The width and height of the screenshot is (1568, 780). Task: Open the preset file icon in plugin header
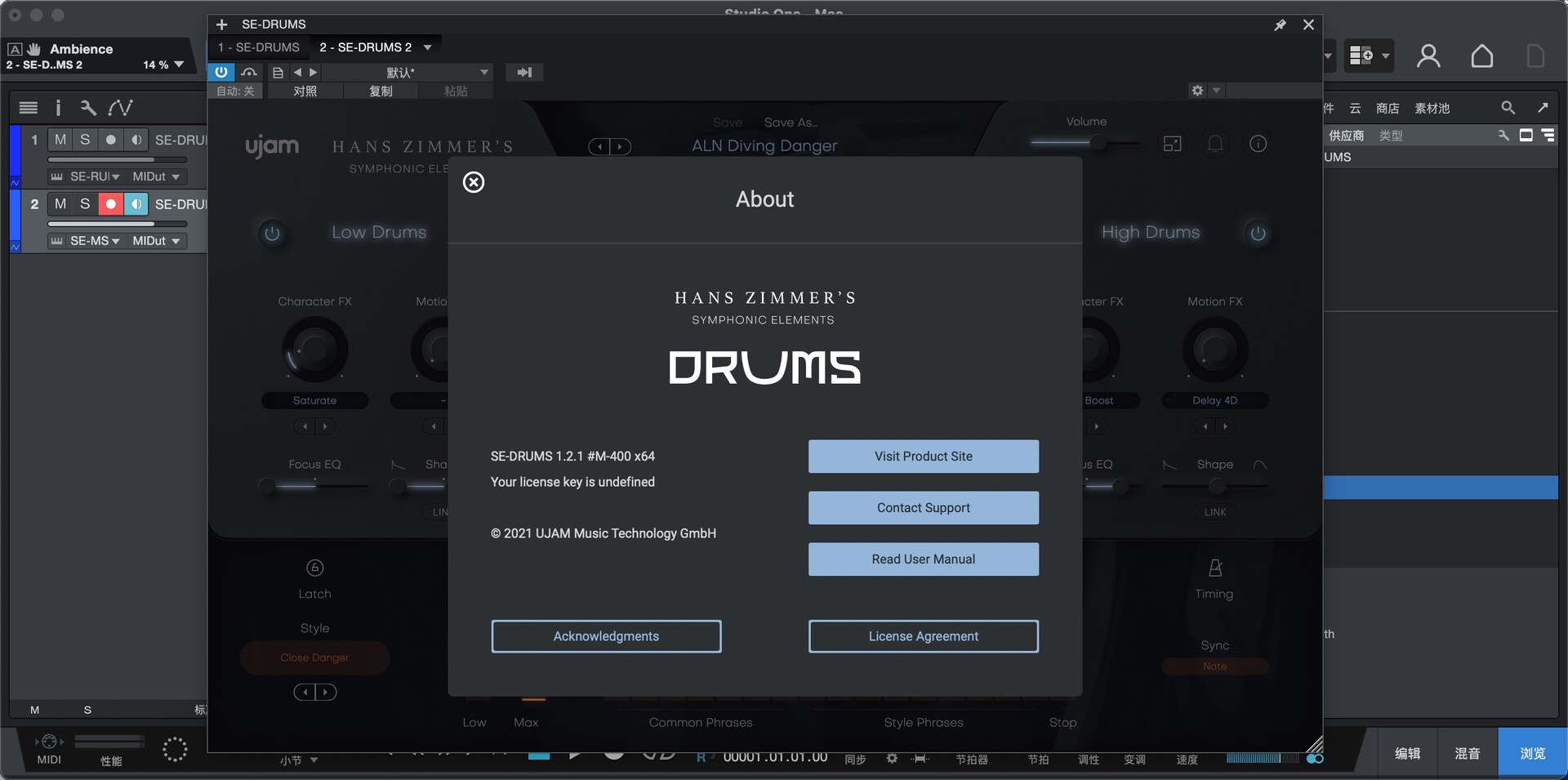pyautogui.click(x=278, y=72)
